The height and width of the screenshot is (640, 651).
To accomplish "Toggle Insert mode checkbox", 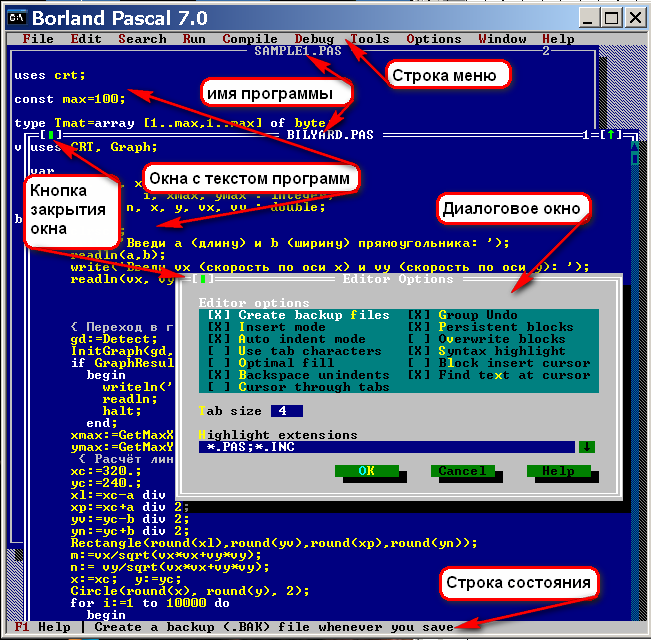I will pyautogui.click(x=267, y=327).
